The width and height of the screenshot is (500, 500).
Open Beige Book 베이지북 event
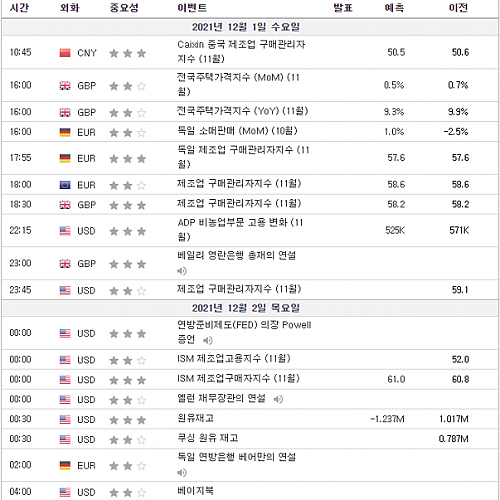coord(195,491)
